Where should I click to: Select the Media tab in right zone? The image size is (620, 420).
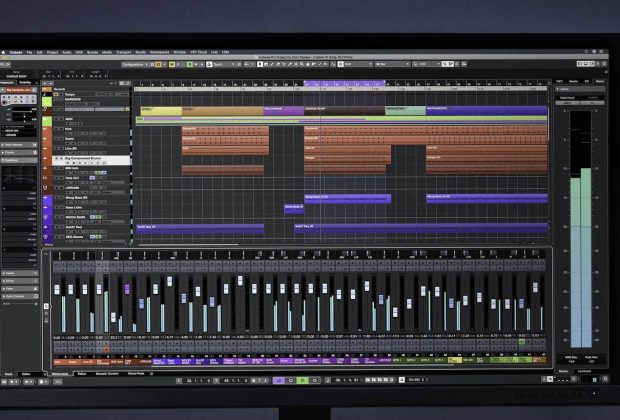pyautogui.click(x=573, y=81)
